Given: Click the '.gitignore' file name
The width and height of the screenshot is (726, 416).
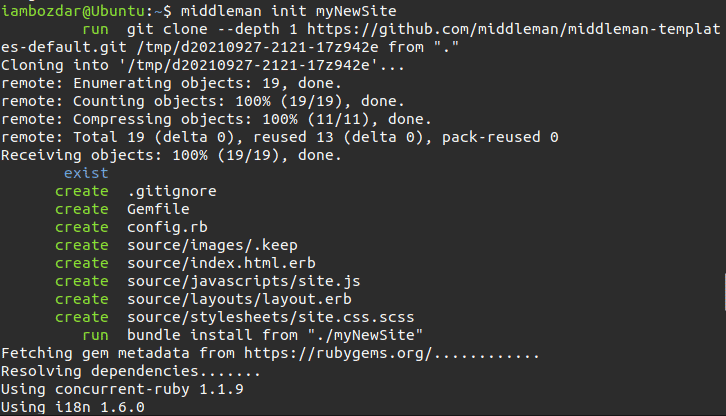Looking at the screenshot, I should (x=172, y=191).
